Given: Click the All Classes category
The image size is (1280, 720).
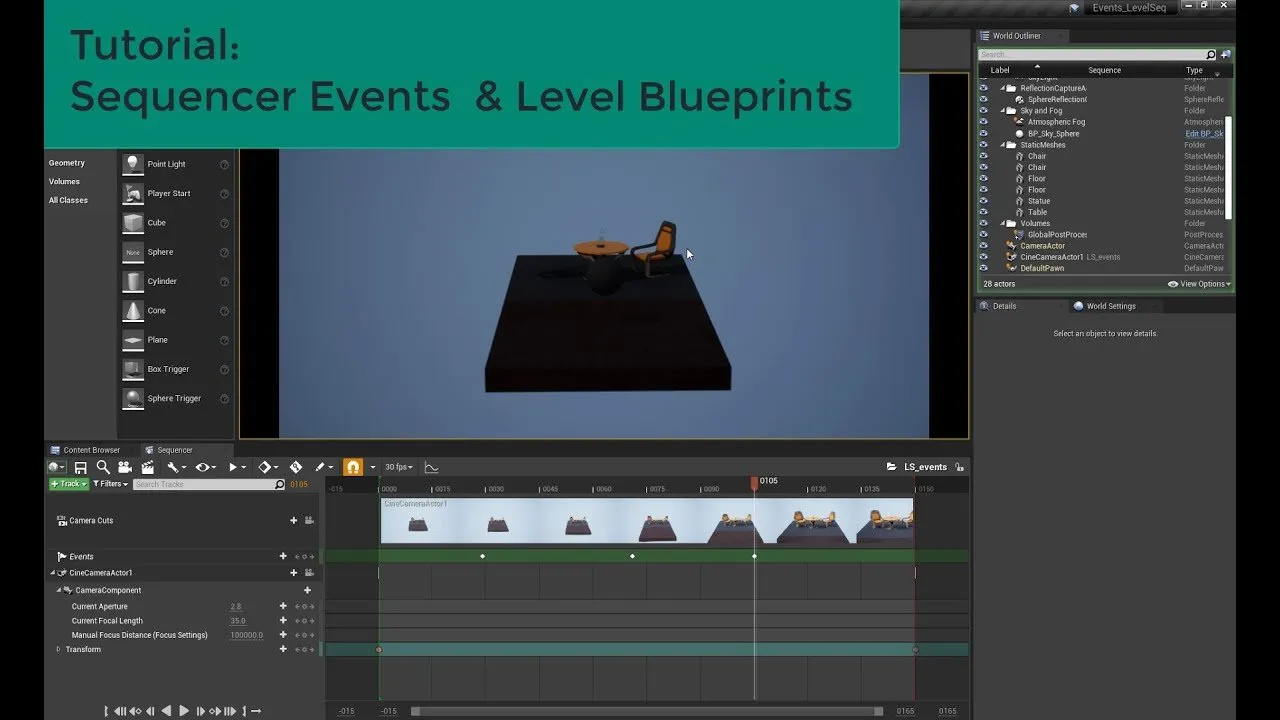Looking at the screenshot, I should tap(68, 200).
